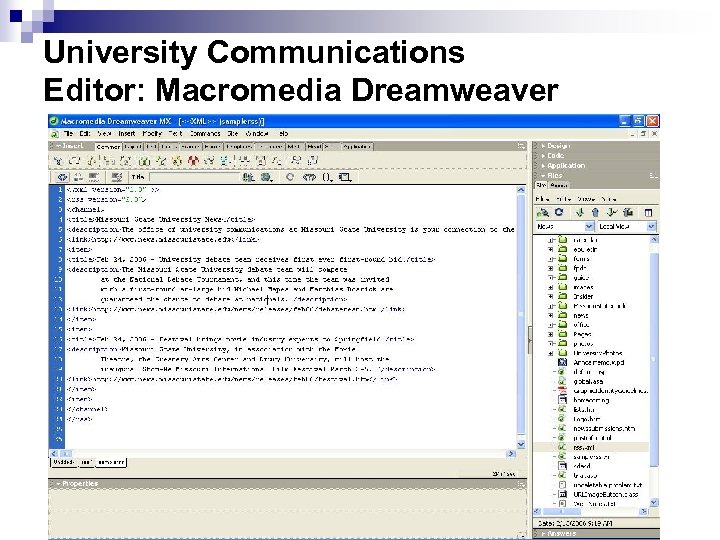Select the logo.htm file
720x540 pixels.
586,419
